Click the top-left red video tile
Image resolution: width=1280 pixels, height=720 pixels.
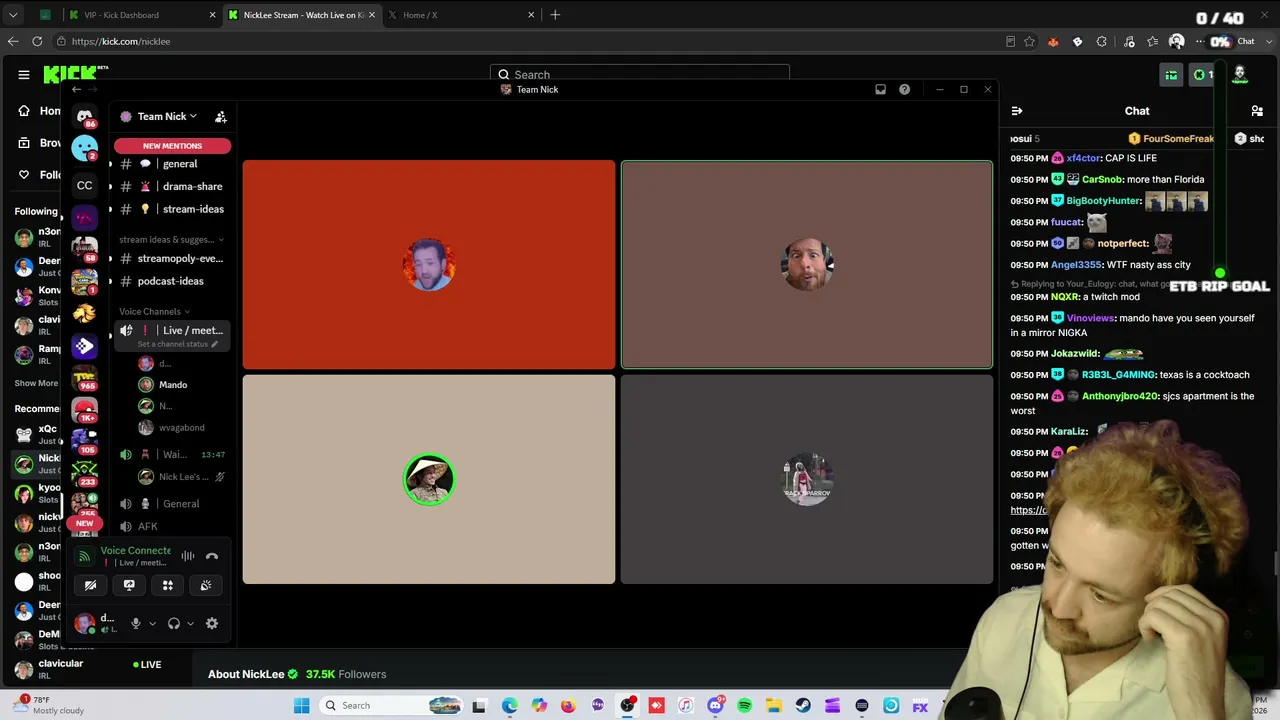[429, 265]
